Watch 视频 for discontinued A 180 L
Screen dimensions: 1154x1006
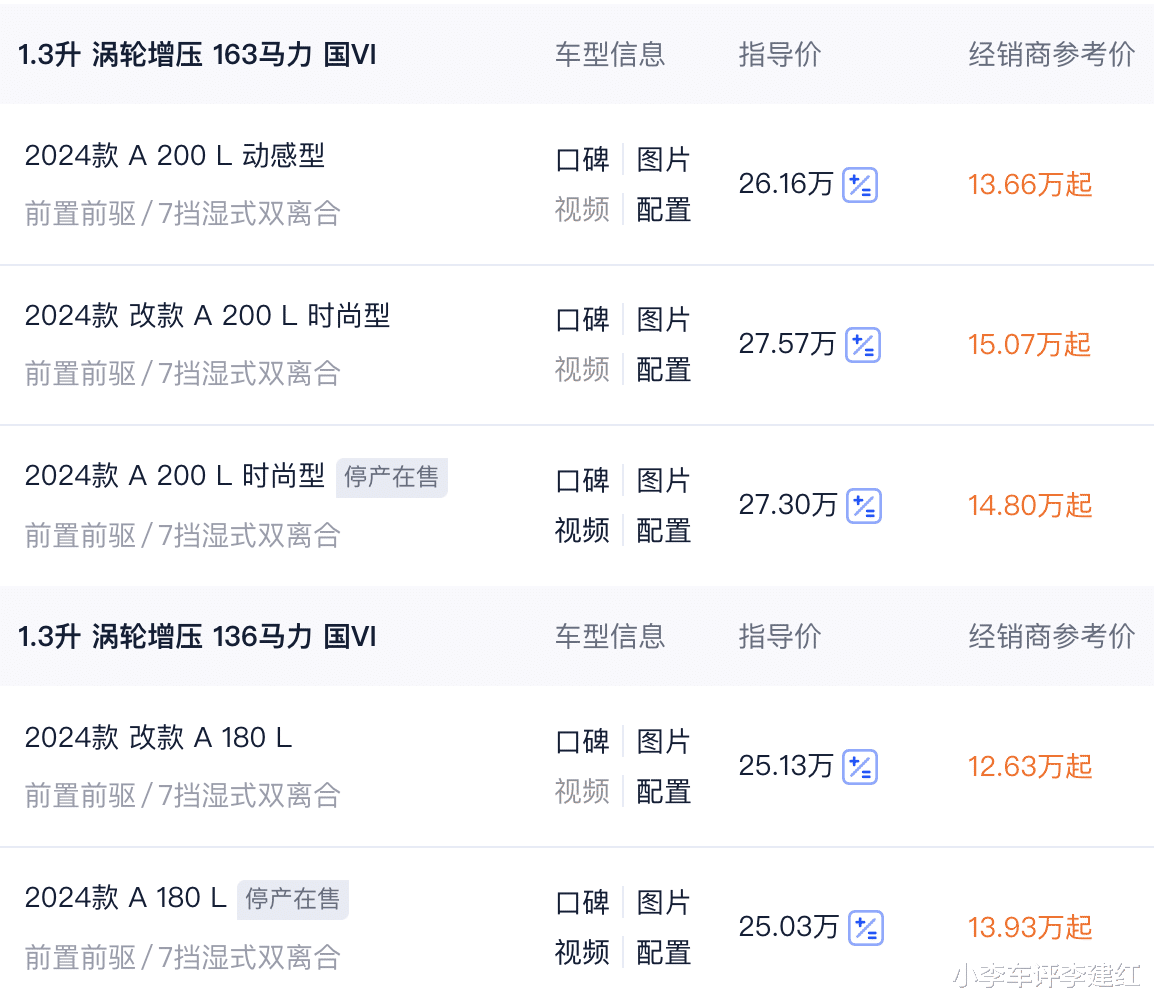point(582,953)
